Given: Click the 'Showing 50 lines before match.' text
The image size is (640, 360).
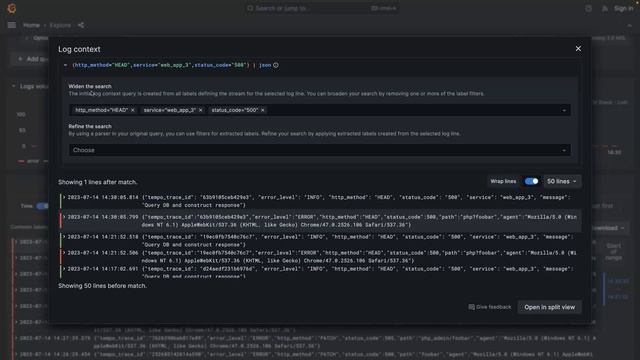Looking at the screenshot, I should [102, 286].
